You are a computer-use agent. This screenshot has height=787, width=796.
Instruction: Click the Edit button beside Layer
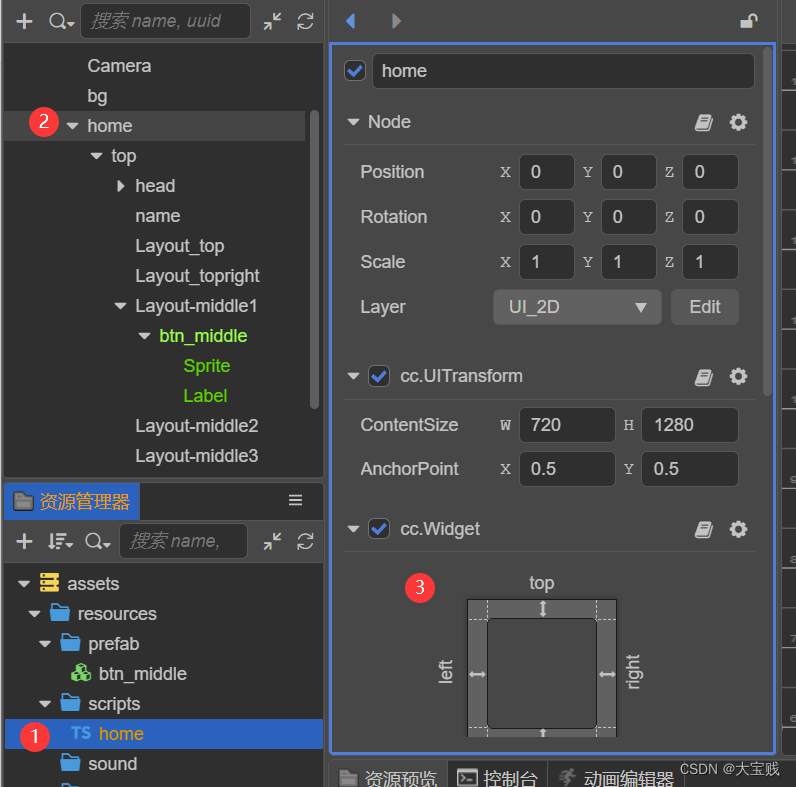click(x=704, y=307)
